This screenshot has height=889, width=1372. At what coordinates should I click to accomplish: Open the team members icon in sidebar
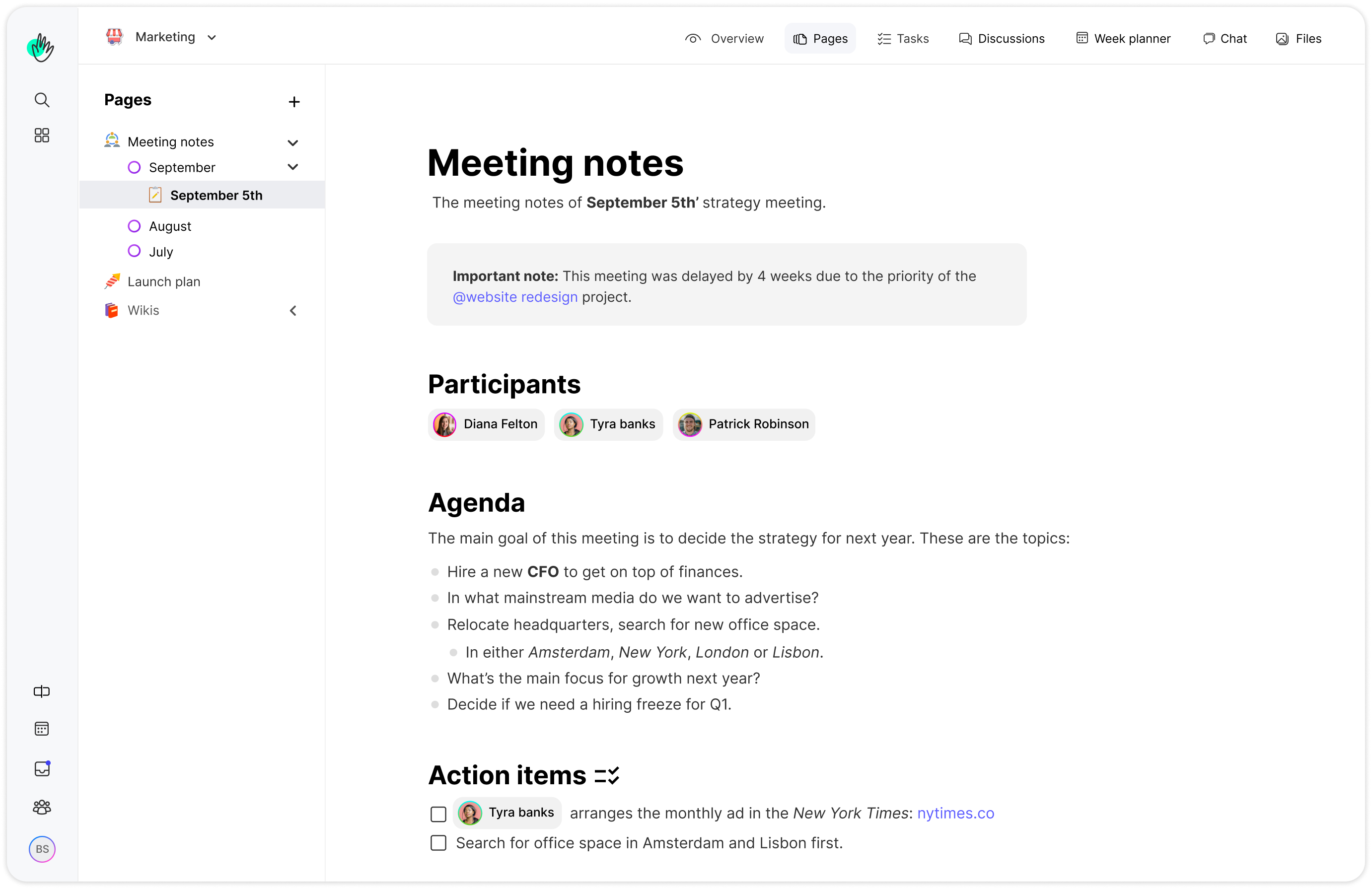pyautogui.click(x=42, y=807)
